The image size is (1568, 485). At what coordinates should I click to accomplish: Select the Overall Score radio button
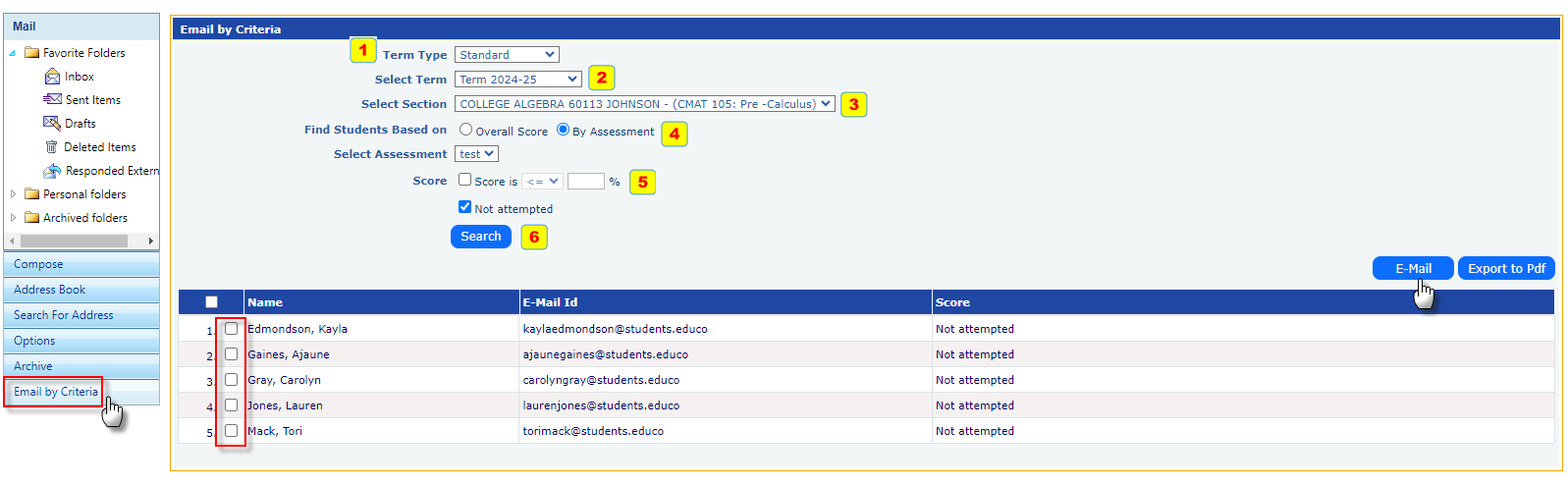[466, 130]
